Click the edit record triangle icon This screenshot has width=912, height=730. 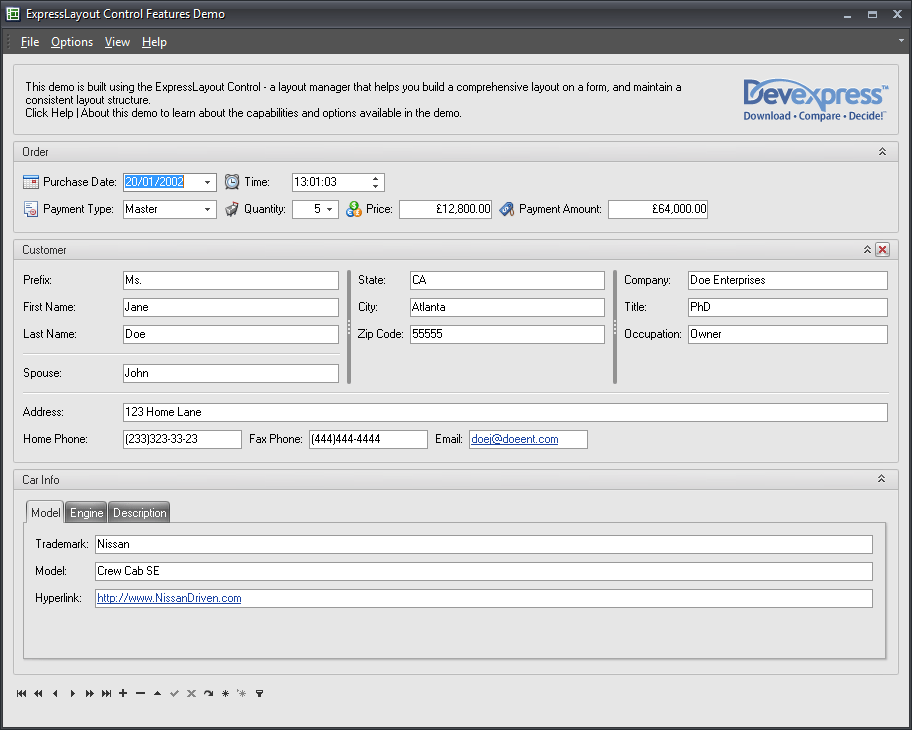click(x=158, y=693)
